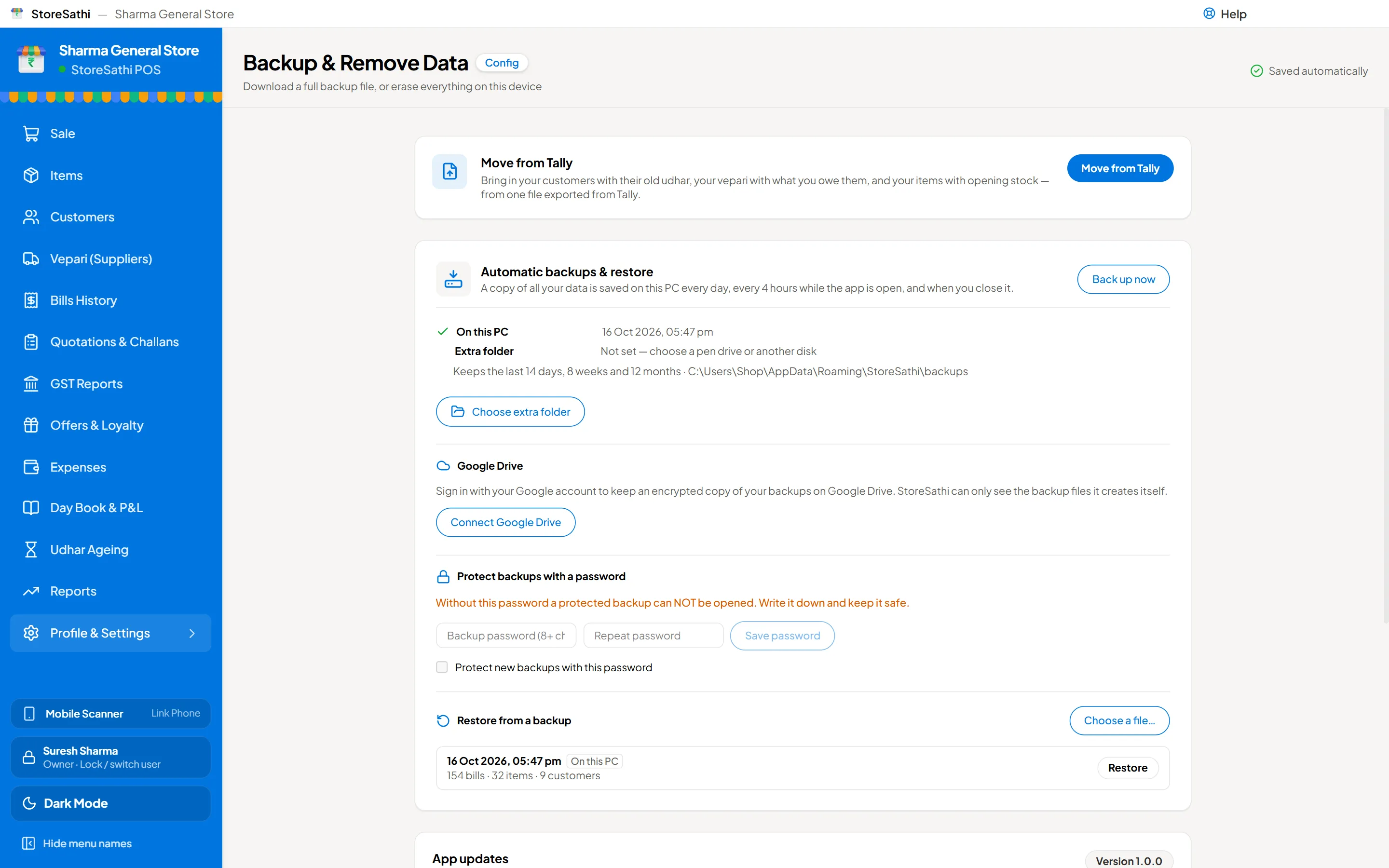The height and width of the screenshot is (868, 1389).
Task: Click the Reports trend-line icon
Action: pyautogui.click(x=31, y=591)
